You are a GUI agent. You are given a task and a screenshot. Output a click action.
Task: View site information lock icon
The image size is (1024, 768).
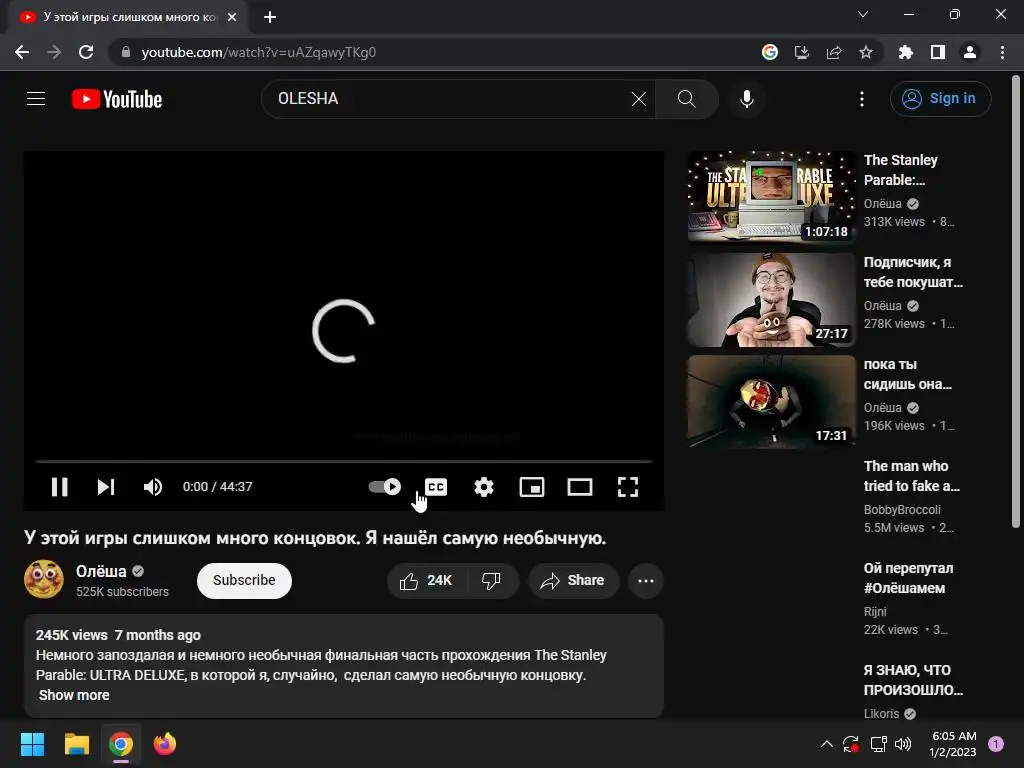coord(126,52)
